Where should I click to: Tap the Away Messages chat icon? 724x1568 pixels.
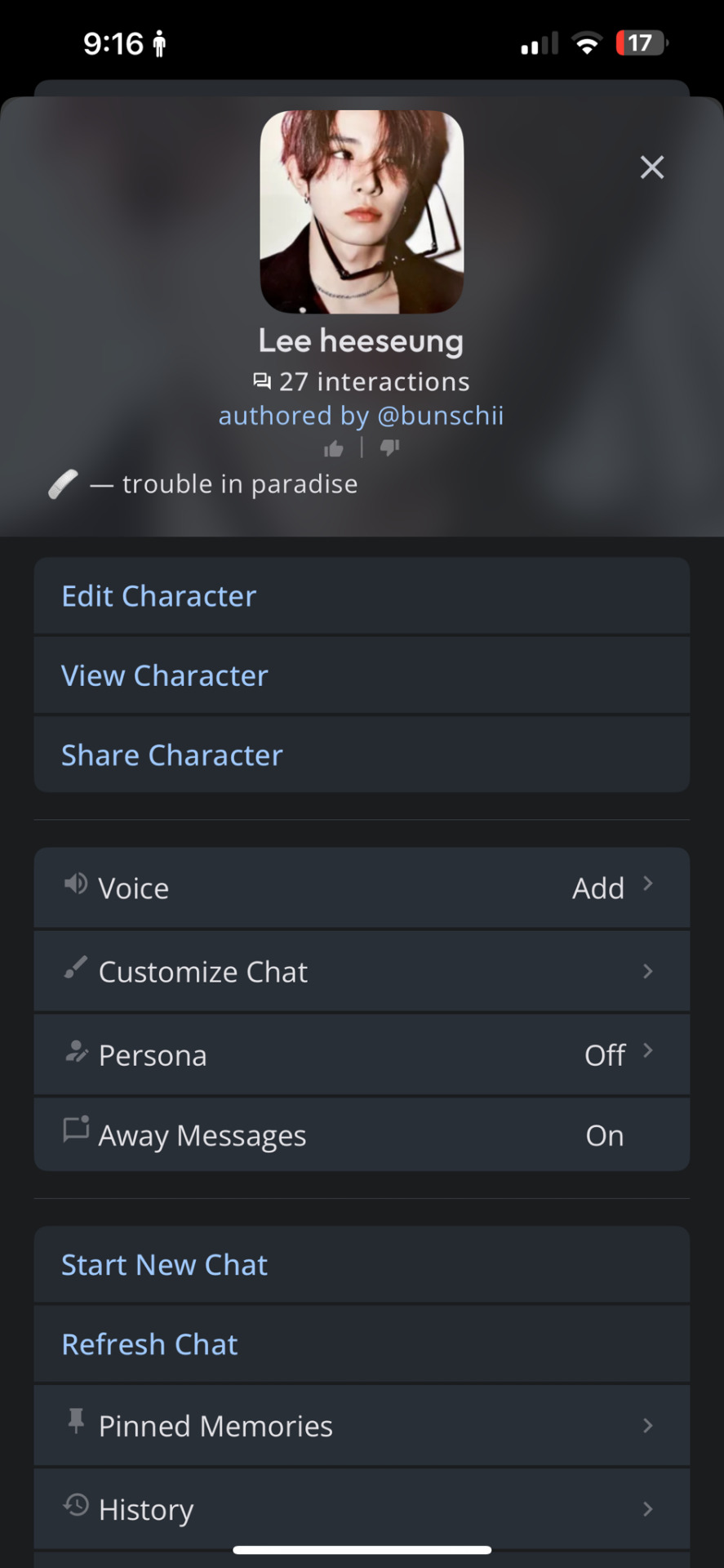click(x=76, y=1129)
